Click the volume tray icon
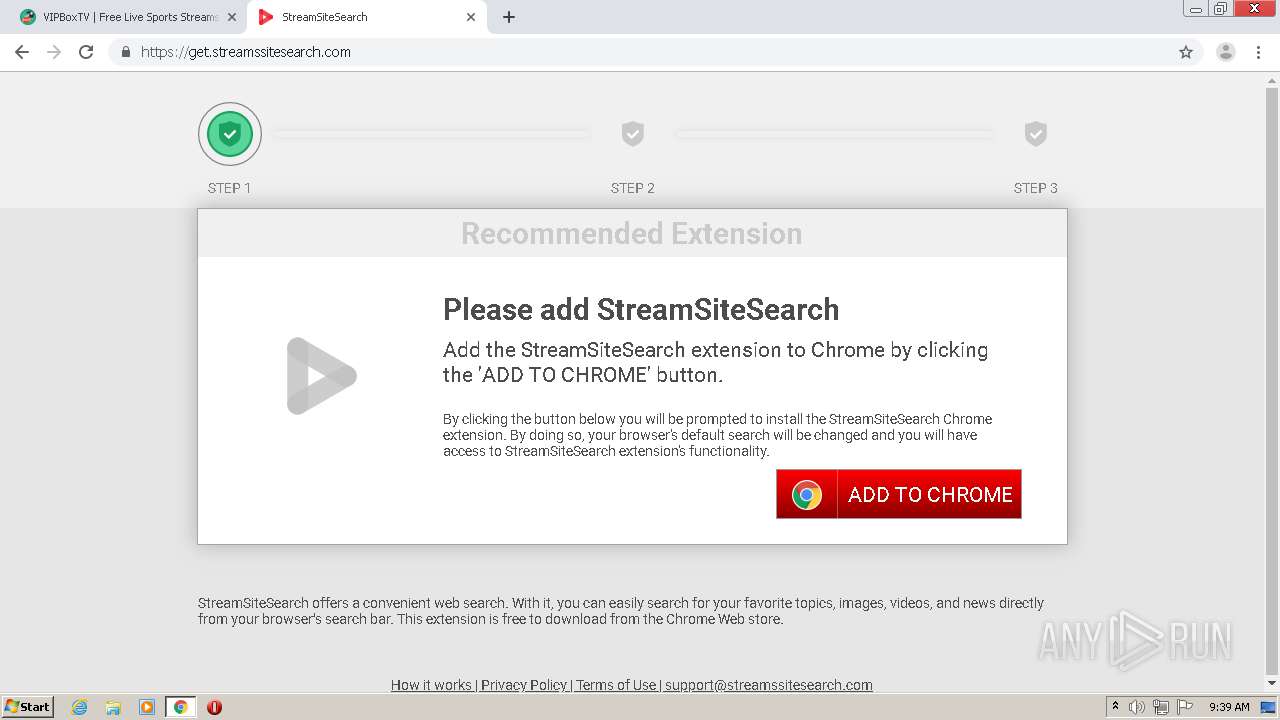 click(1137, 707)
